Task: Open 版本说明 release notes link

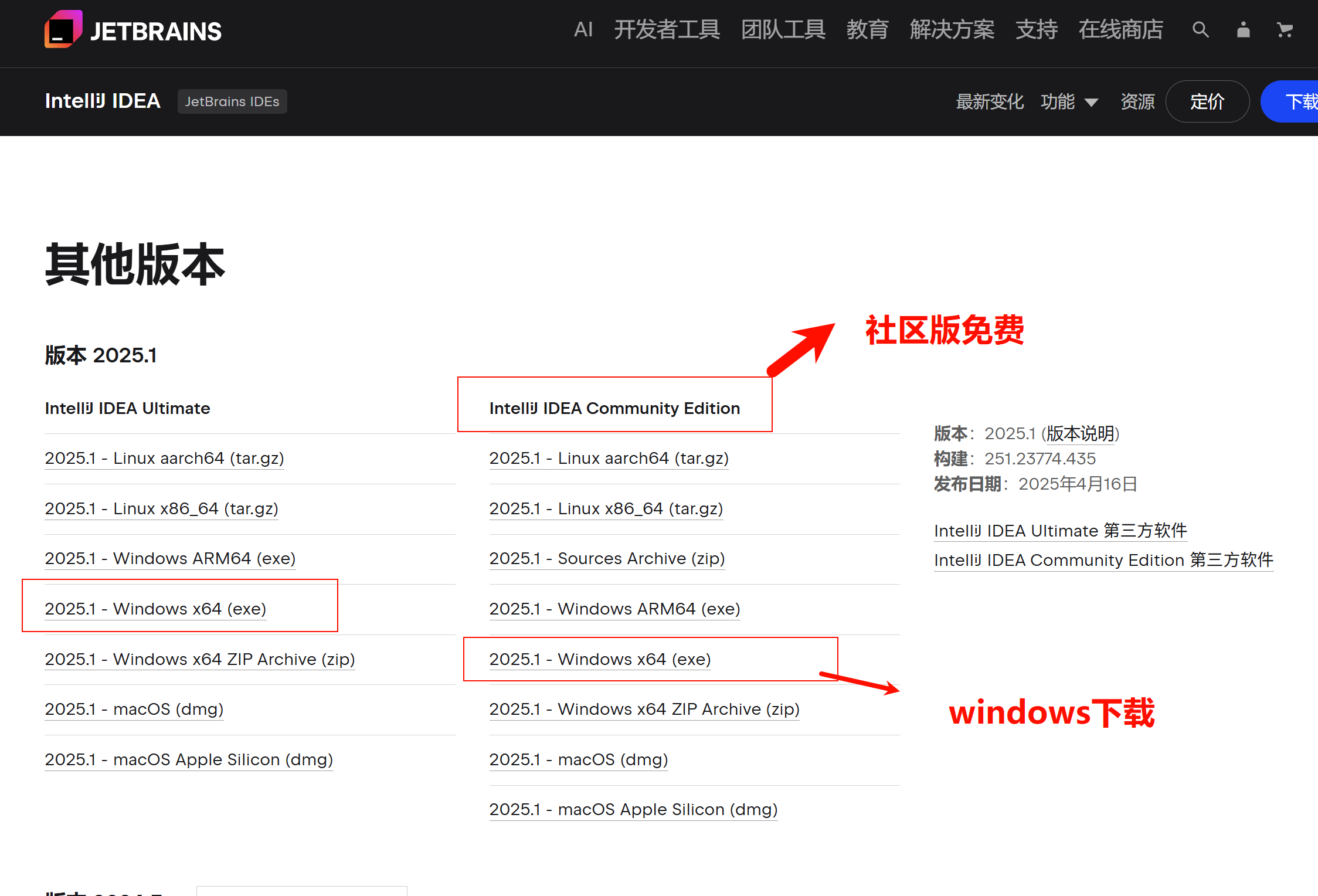Action: pyautogui.click(x=1081, y=433)
